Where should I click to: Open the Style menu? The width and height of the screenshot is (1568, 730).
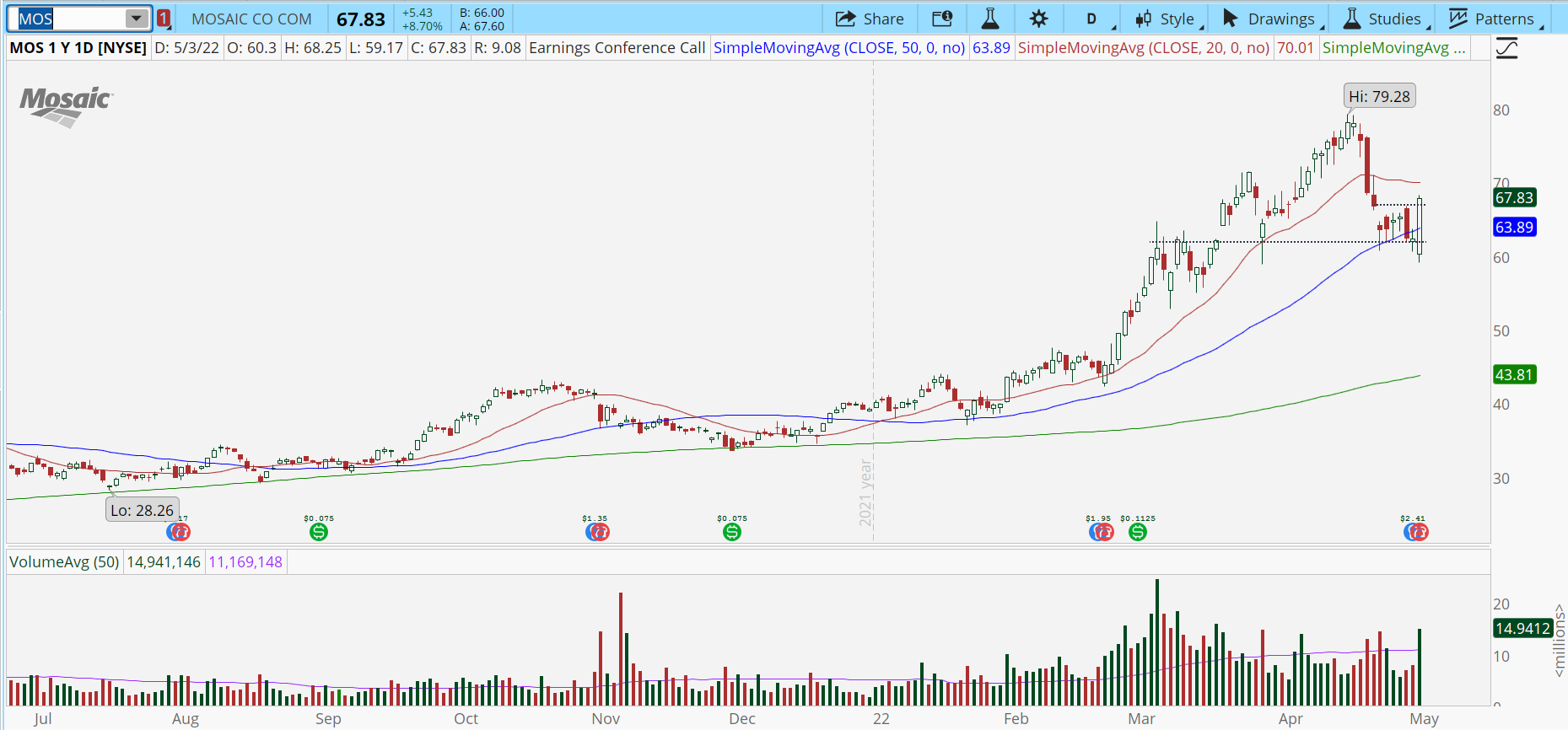[x=1168, y=19]
